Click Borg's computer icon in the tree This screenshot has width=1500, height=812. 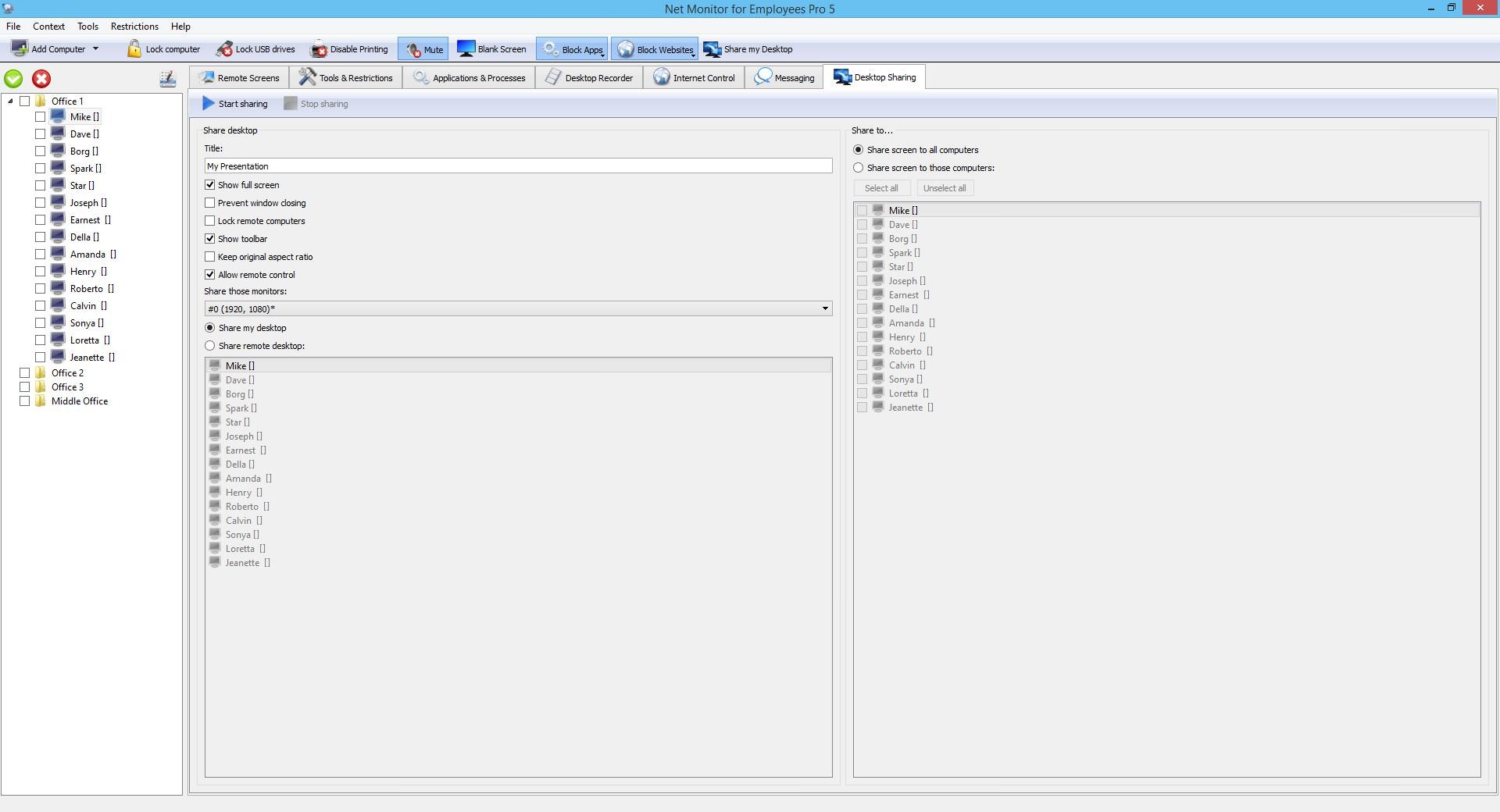tap(58, 151)
